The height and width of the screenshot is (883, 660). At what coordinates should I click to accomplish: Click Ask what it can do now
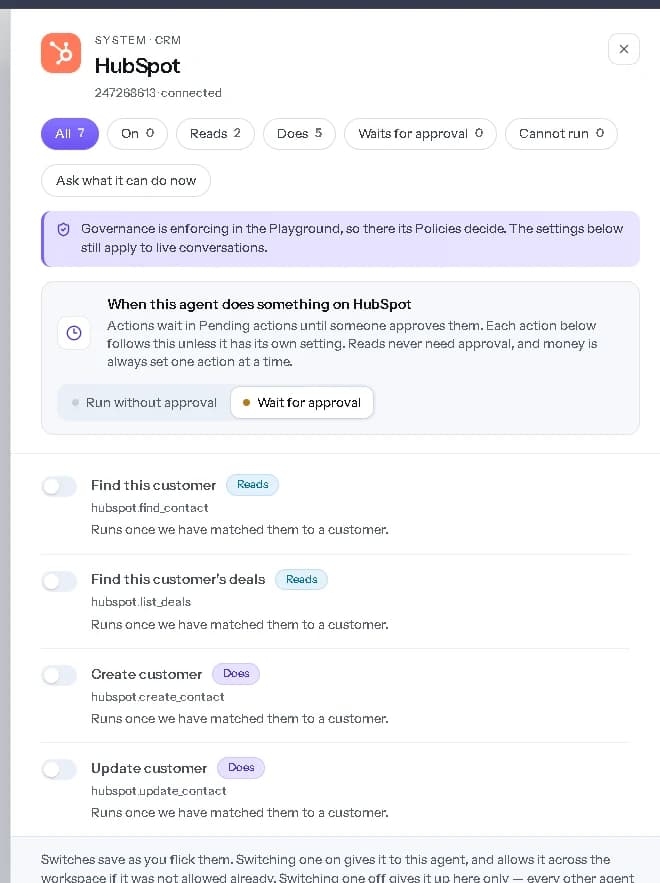point(126,181)
